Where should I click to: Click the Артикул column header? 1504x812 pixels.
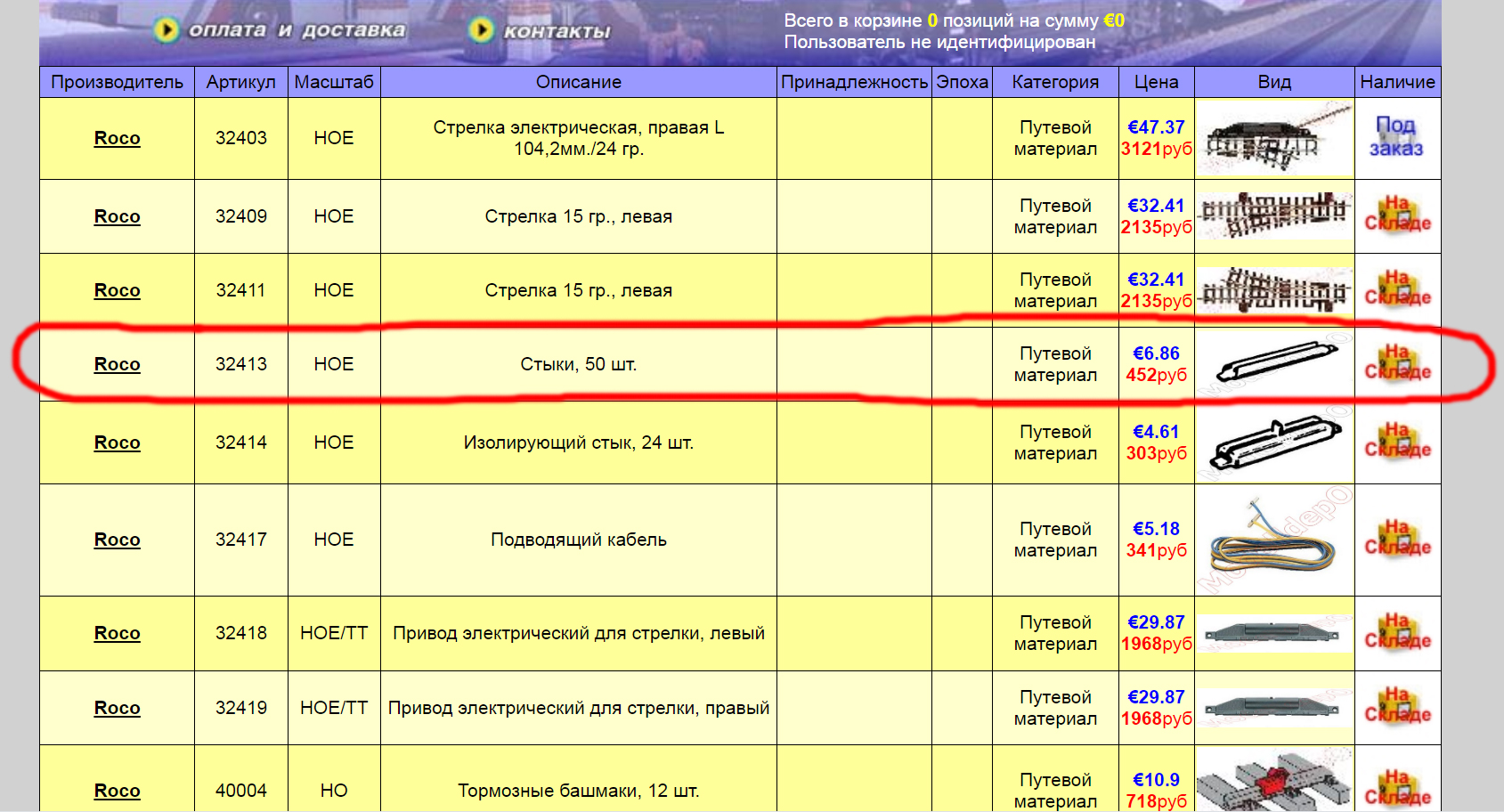[241, 82]
